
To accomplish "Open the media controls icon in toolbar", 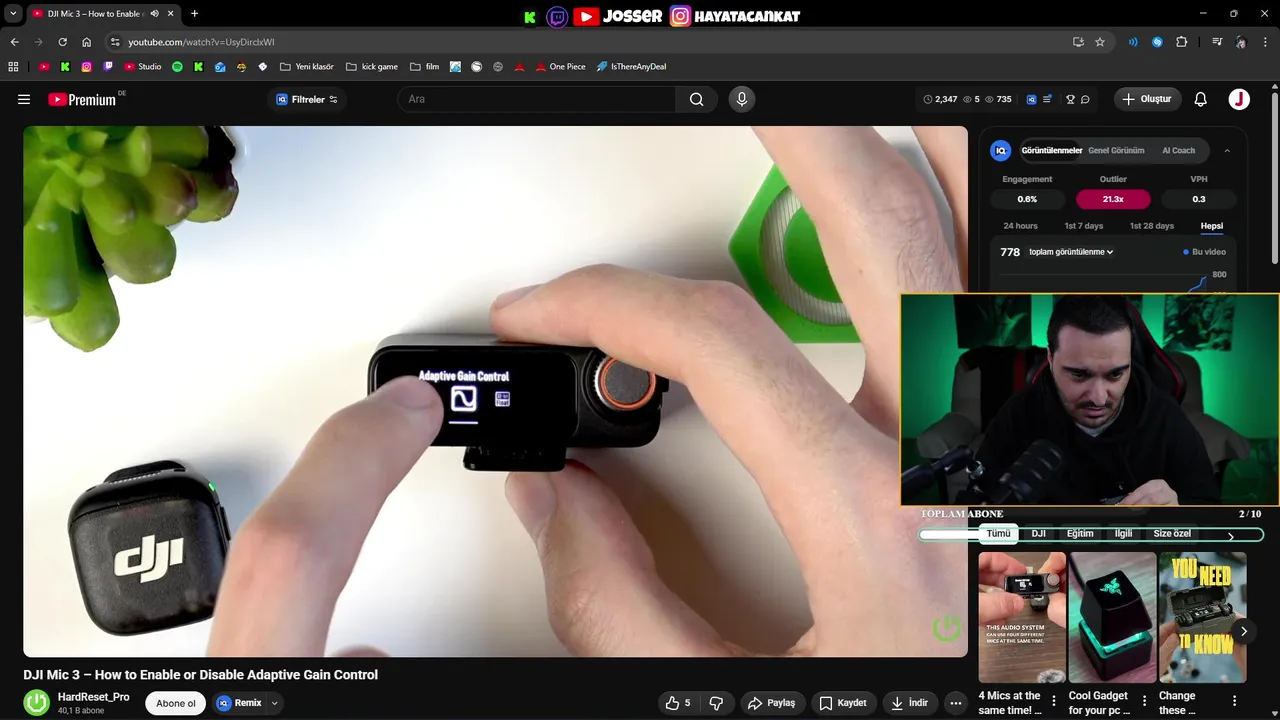I will pos(1217,42).
